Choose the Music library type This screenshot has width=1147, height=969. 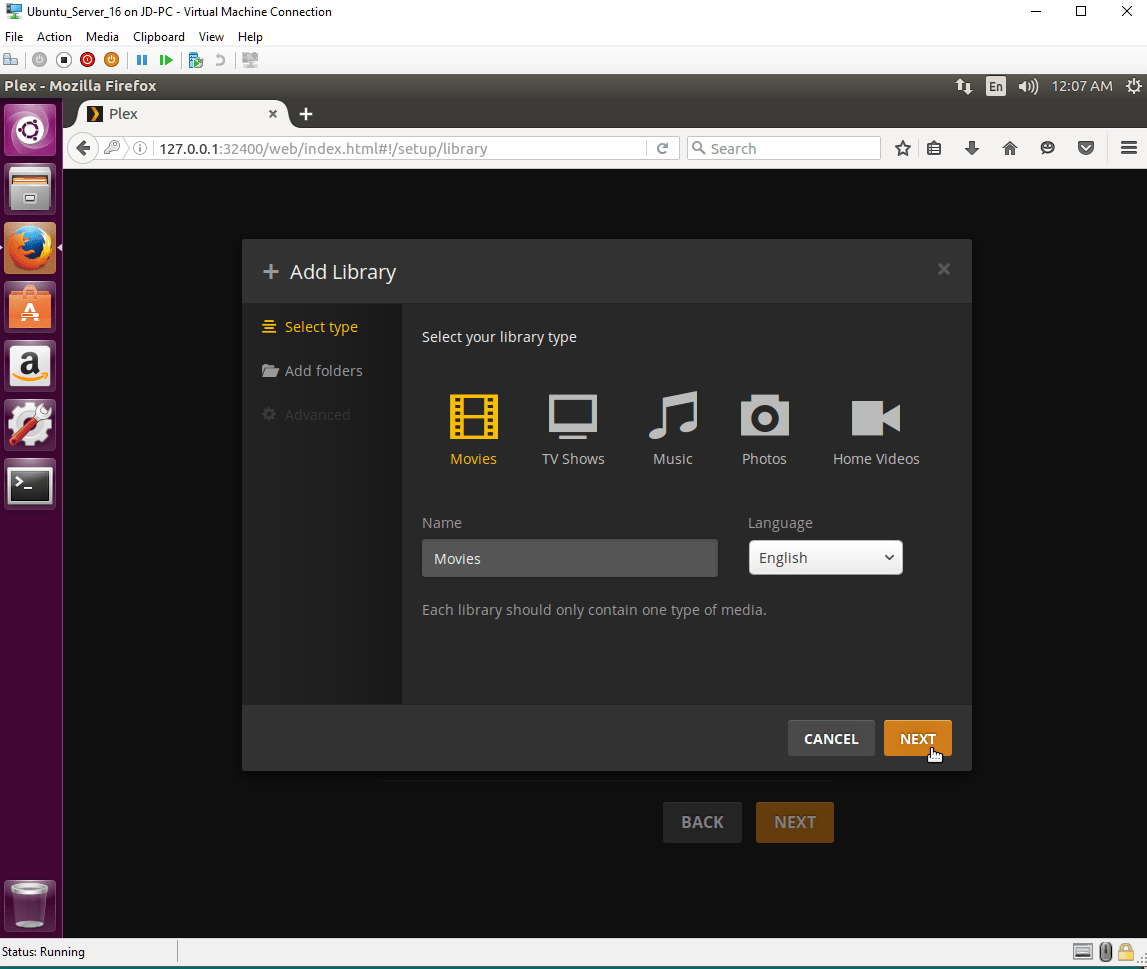(672, 429)
